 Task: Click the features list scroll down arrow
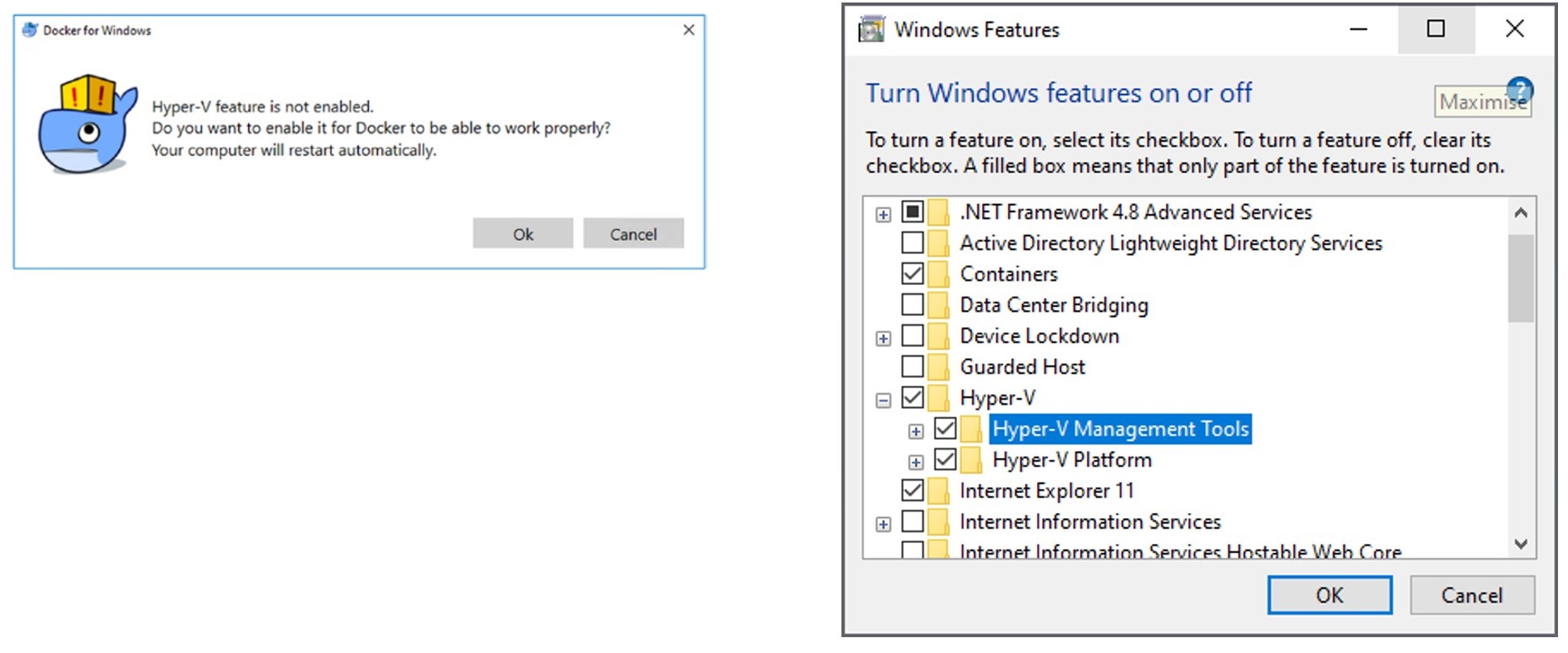click(1521, 545)
